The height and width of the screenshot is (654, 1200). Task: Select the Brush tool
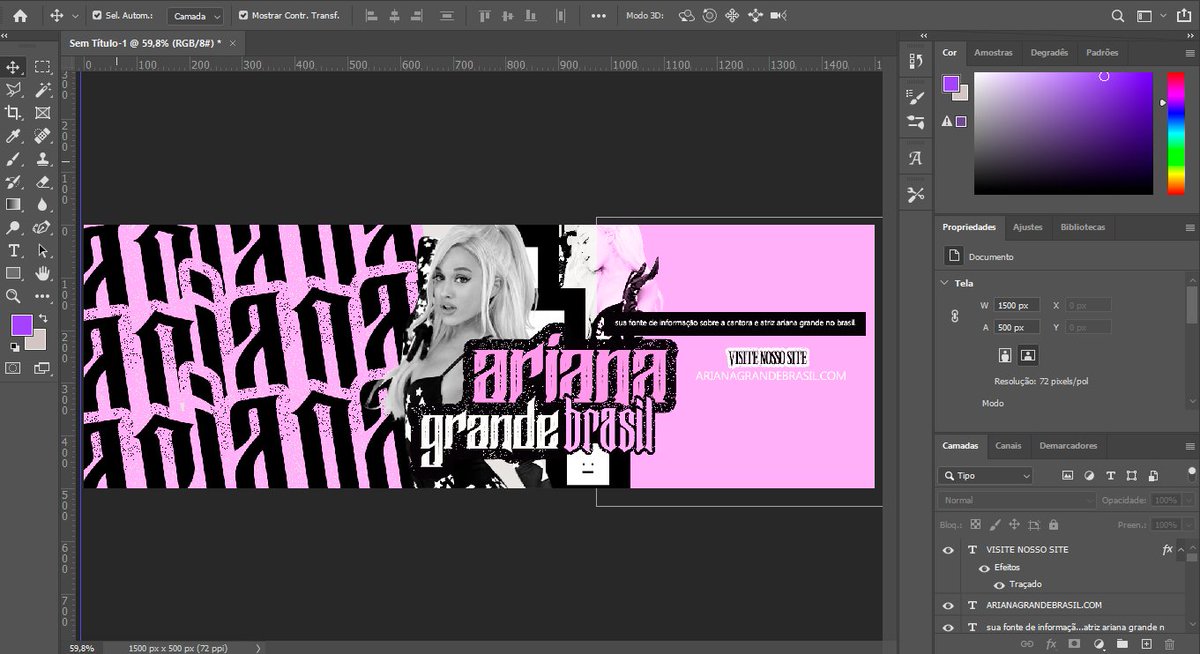13,159
